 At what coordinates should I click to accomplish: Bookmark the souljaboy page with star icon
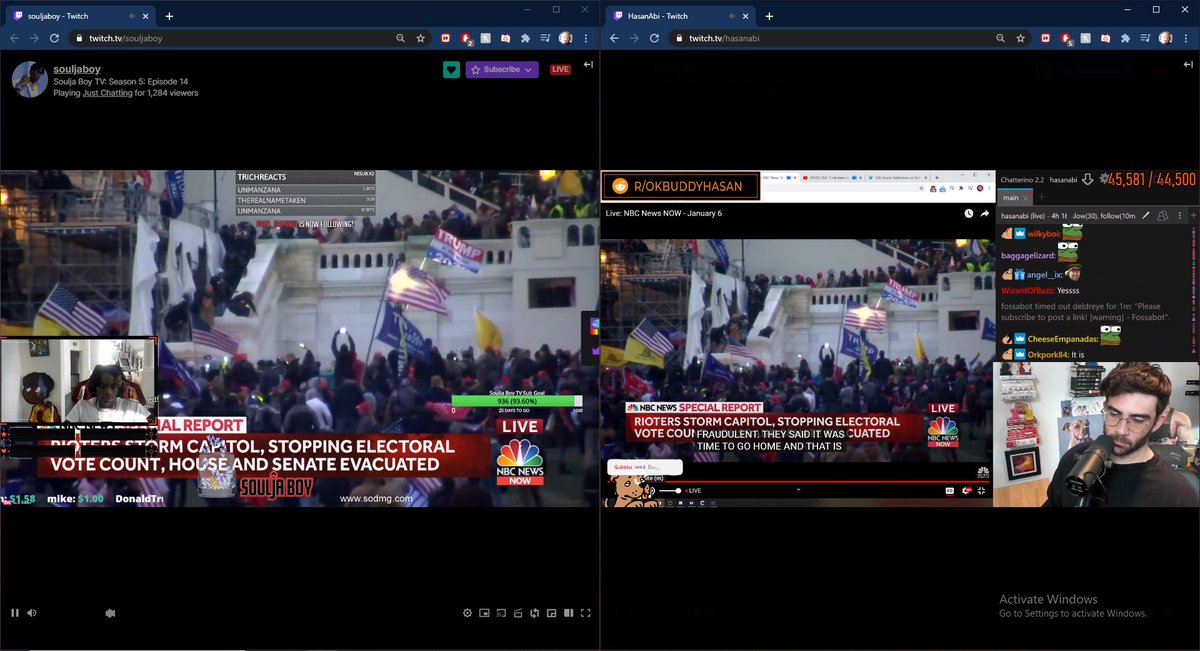(x=421, y=38)
